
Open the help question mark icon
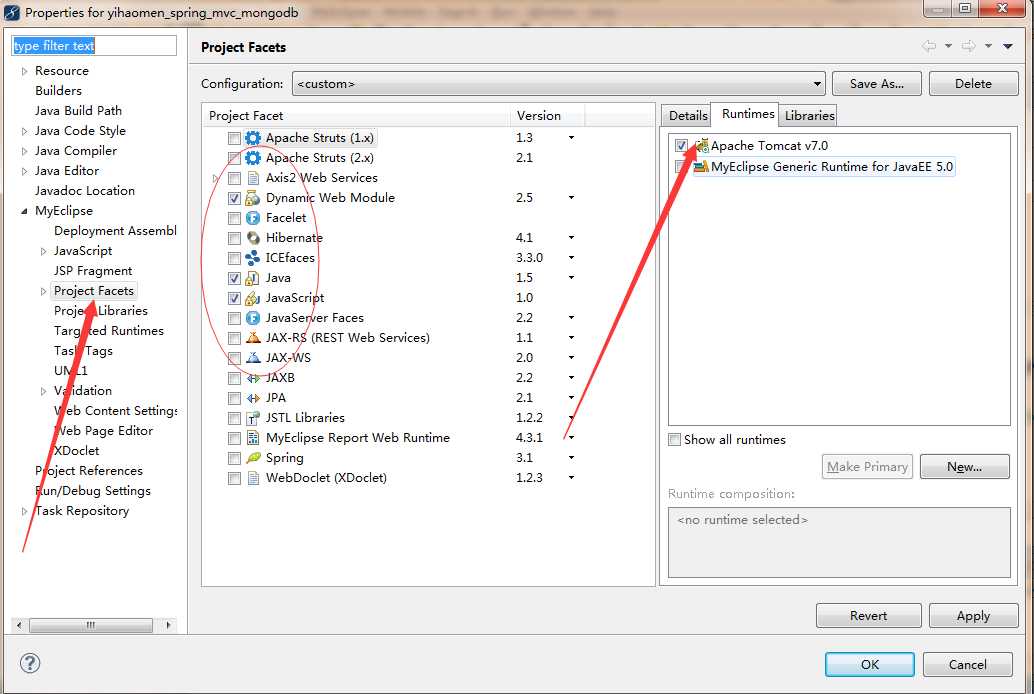coord(30,663)
